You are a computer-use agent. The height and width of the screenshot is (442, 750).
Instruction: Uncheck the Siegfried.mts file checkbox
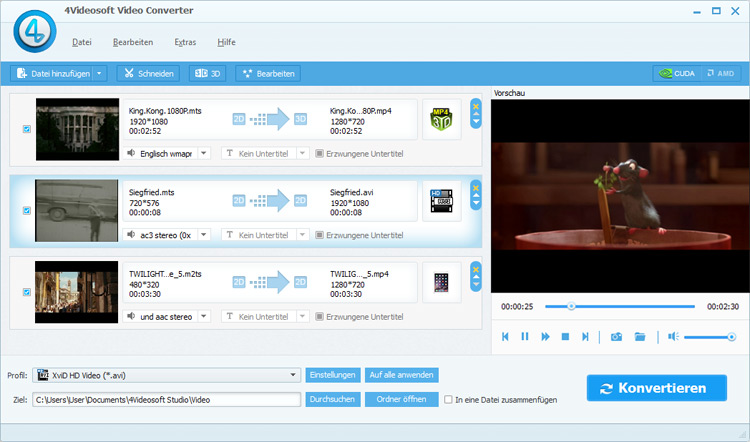[x=26, y=210]
